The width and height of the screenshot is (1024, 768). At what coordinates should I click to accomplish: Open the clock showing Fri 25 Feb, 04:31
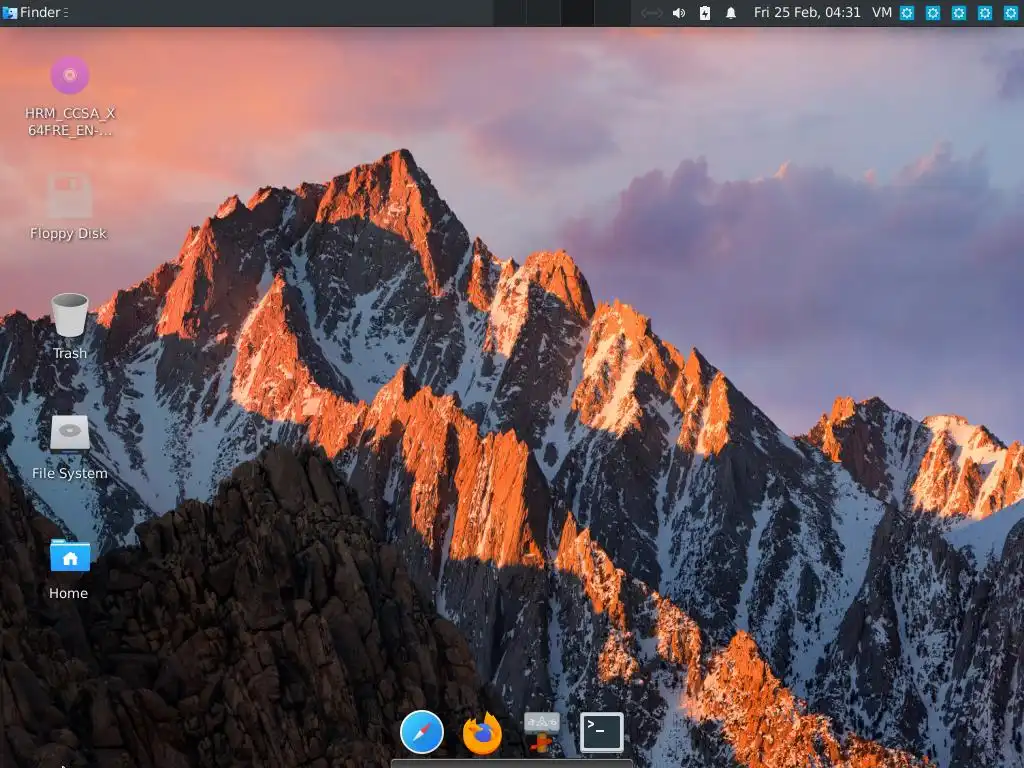807,12
